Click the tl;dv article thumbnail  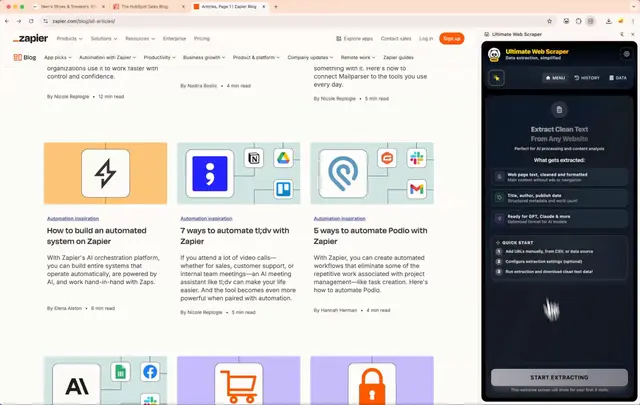tap(239, 173)
